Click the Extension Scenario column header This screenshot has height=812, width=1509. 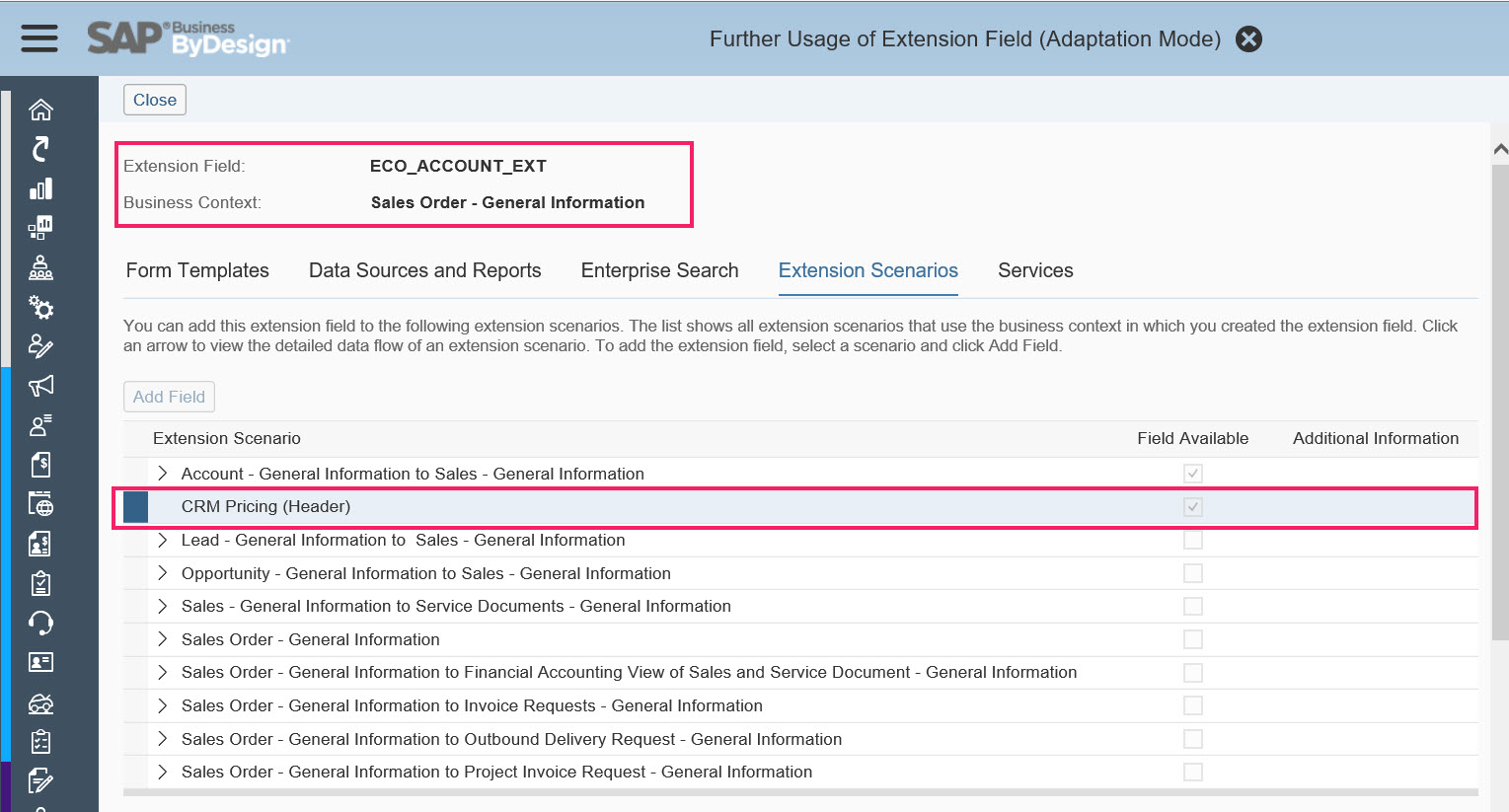(227, 438)
